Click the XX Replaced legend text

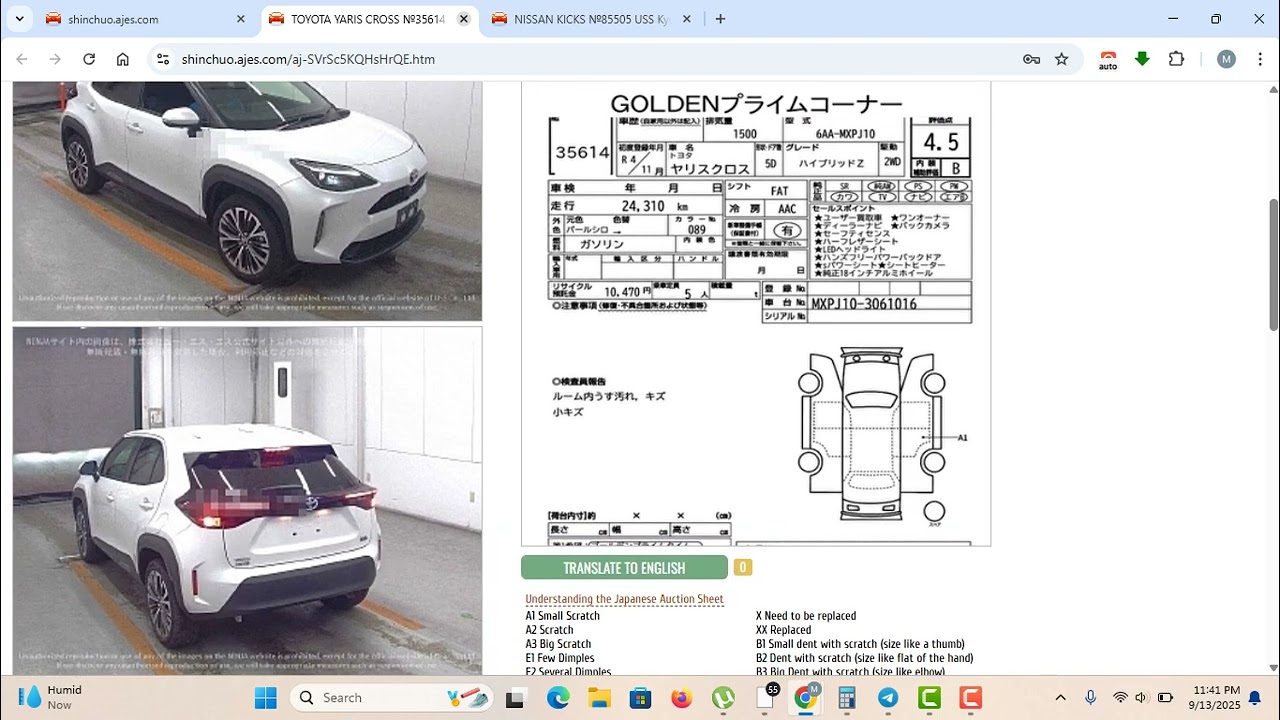tap(784, 630)
